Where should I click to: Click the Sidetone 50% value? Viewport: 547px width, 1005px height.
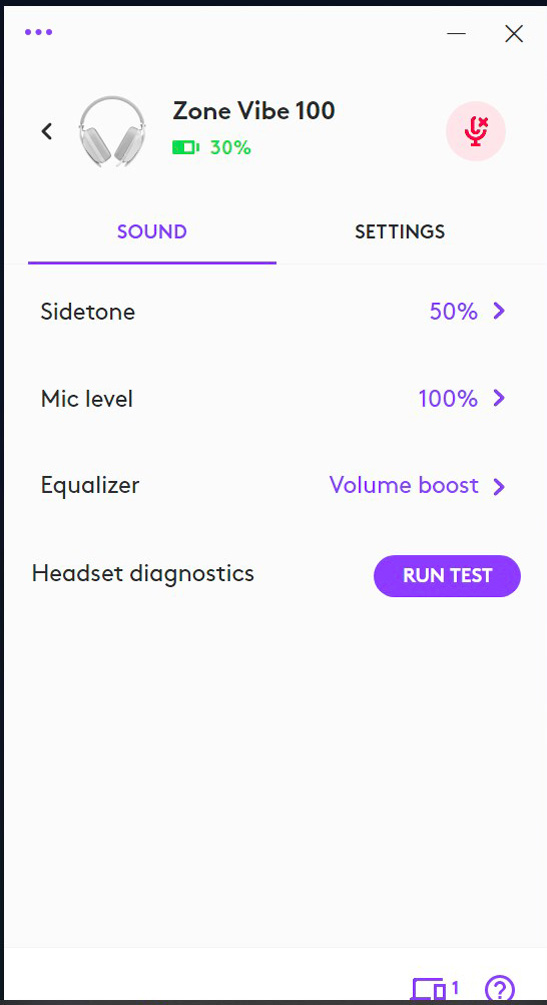click(453, 311)
